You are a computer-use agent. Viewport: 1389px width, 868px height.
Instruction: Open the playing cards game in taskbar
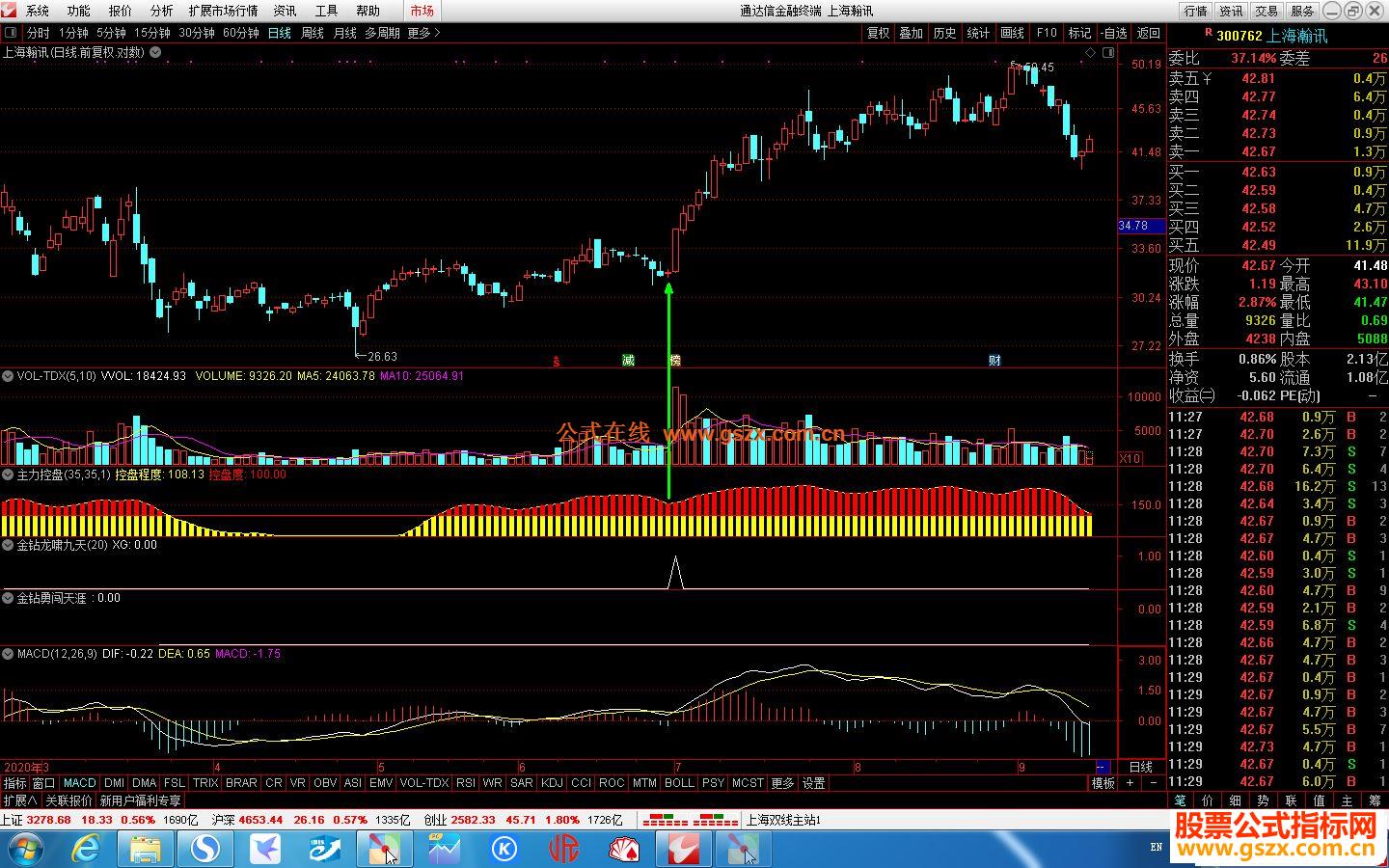tap(624, 849)
